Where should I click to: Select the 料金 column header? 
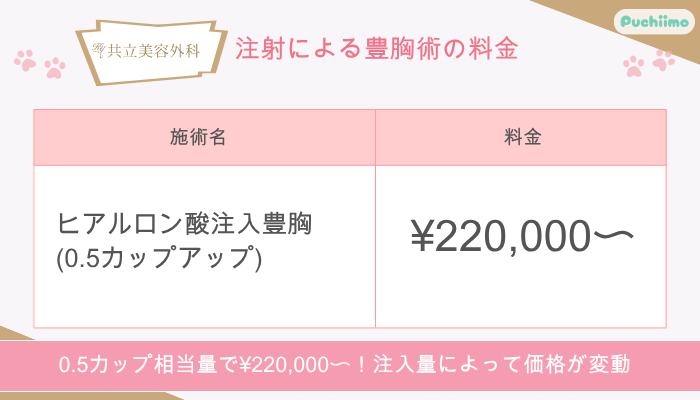click(x=522, y=138)
